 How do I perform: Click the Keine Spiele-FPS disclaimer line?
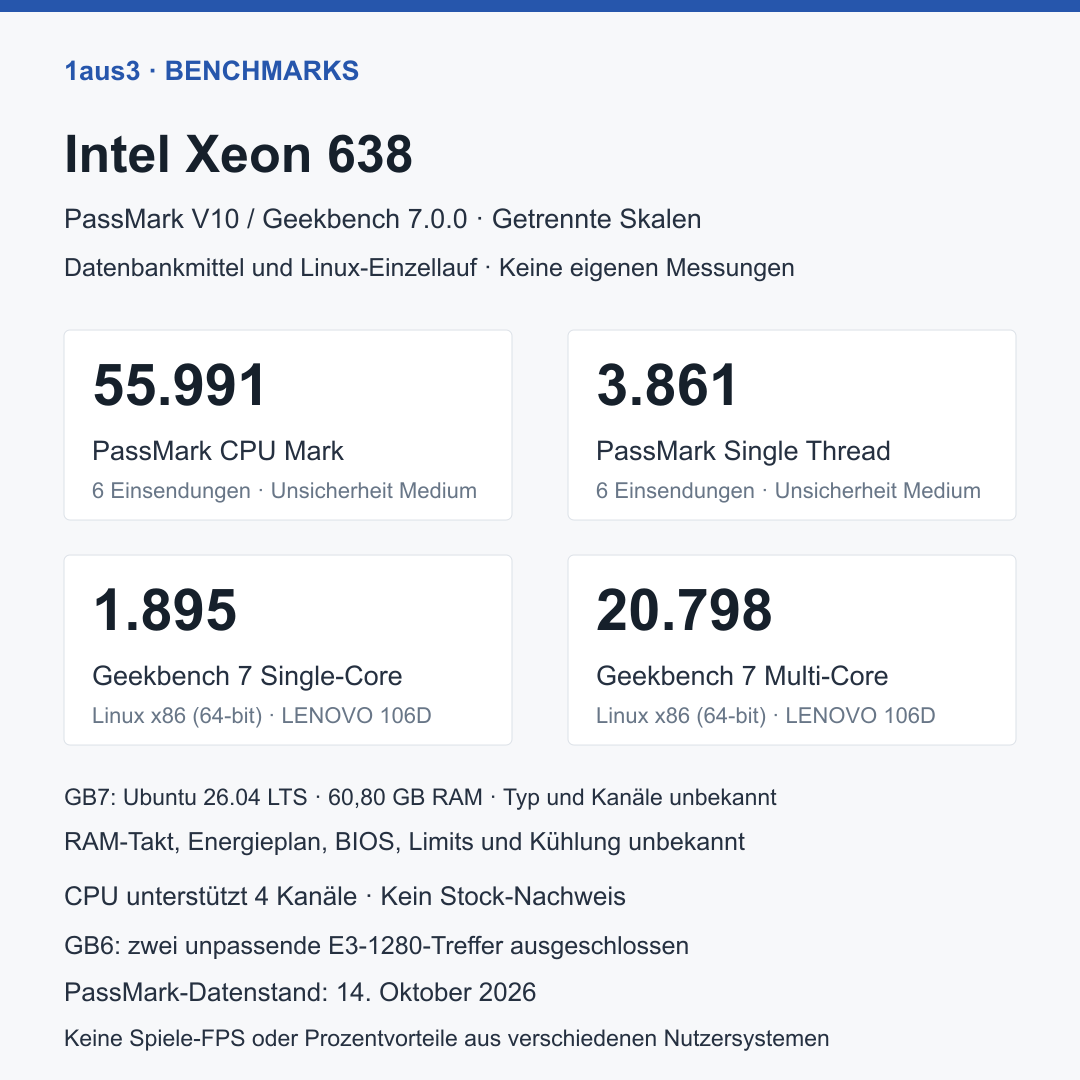click(446, 1038)
